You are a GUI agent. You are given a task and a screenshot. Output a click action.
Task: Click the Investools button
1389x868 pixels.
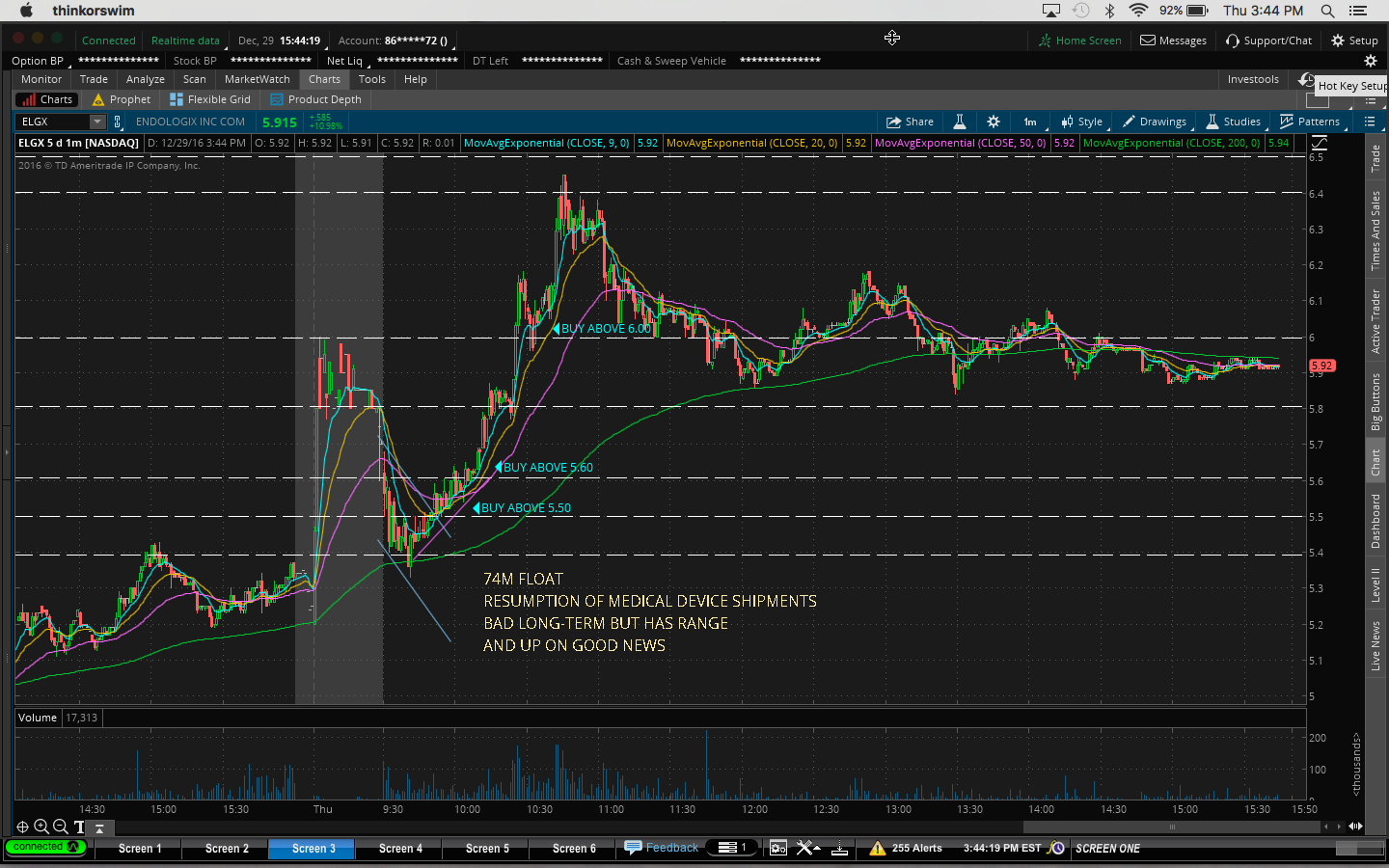[x=1253, y=79]
